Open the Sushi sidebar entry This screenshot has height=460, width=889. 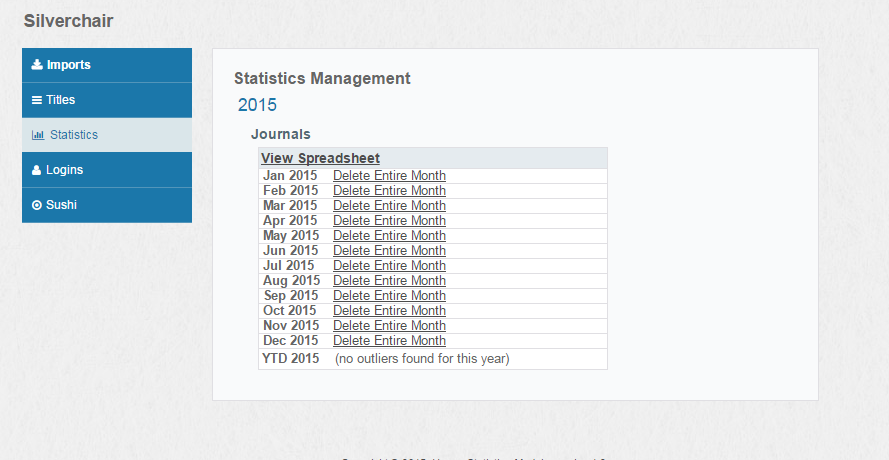tap(107, 205)
